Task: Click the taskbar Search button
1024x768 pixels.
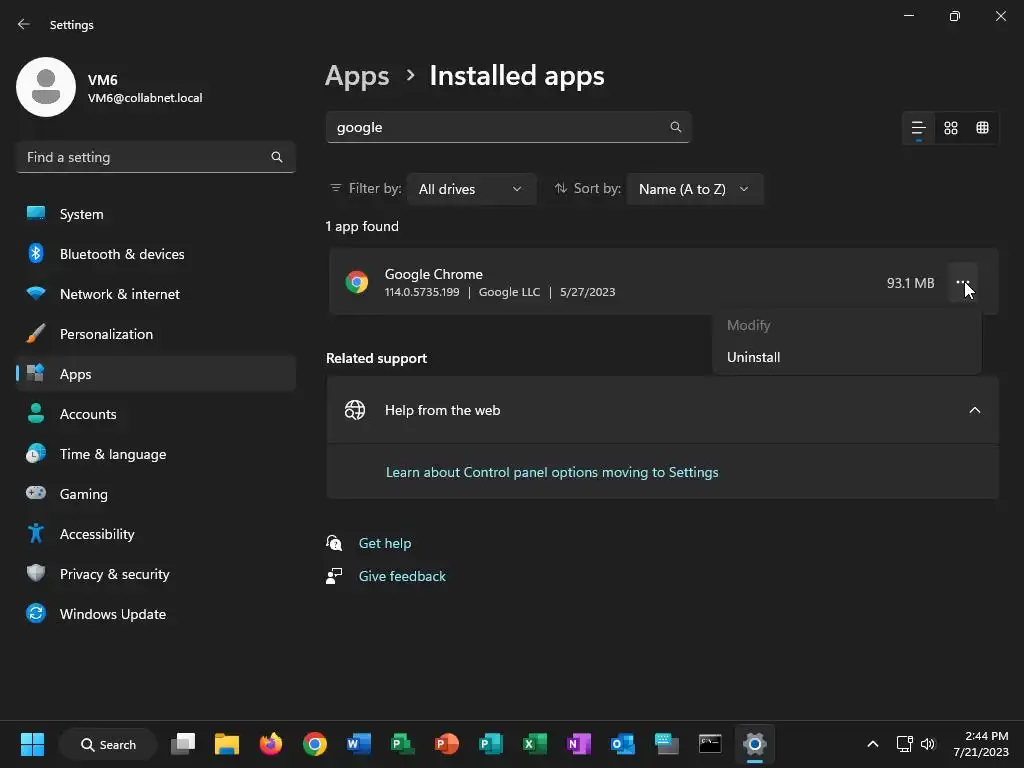Action: pos(108,744)
